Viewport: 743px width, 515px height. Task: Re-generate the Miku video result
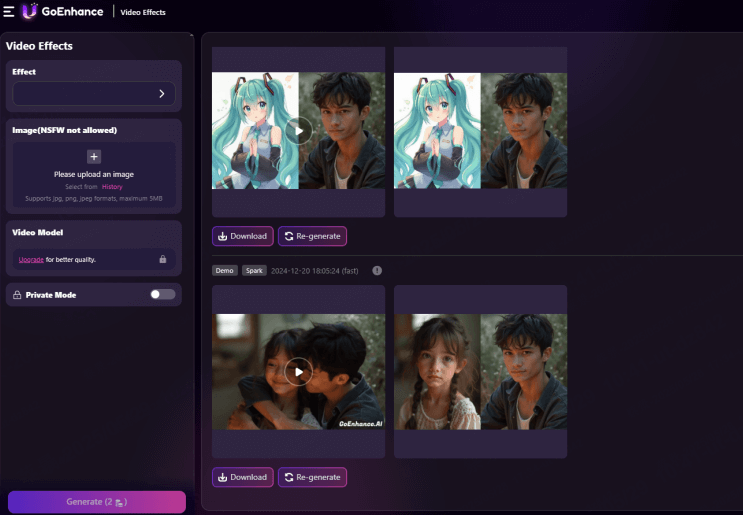point(312,236)
